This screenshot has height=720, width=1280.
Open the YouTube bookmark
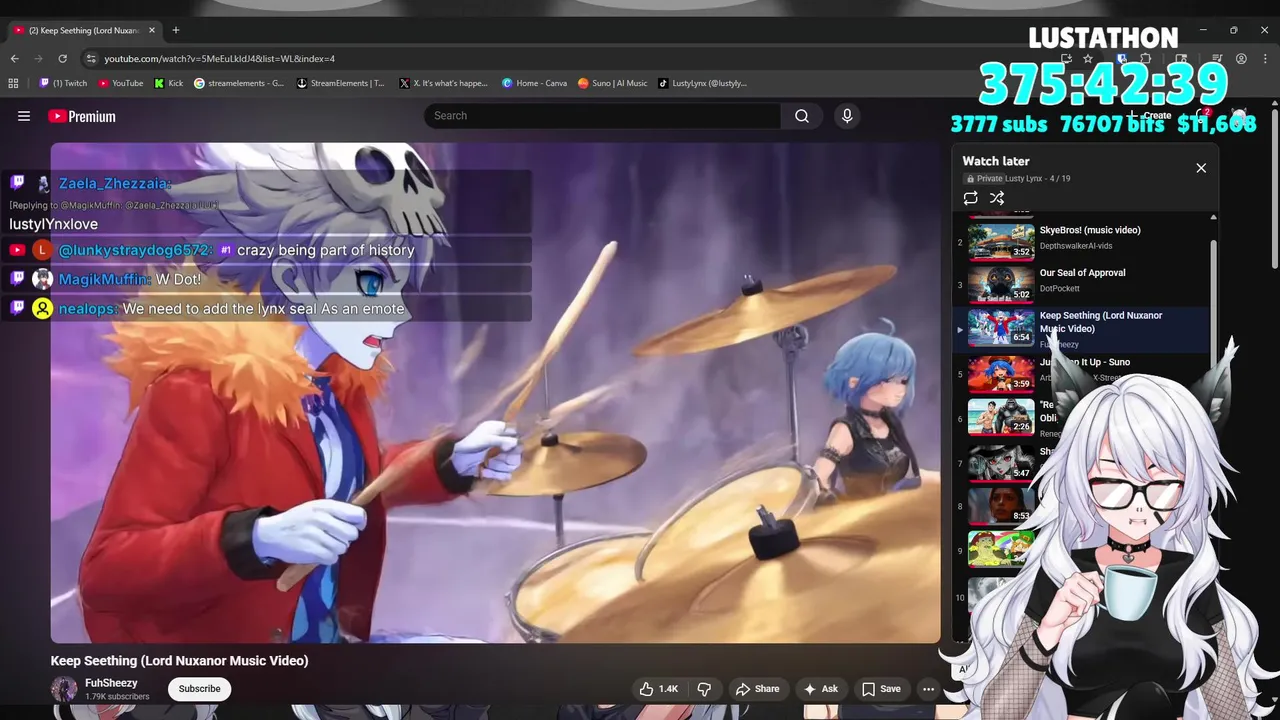pos(120,84)
